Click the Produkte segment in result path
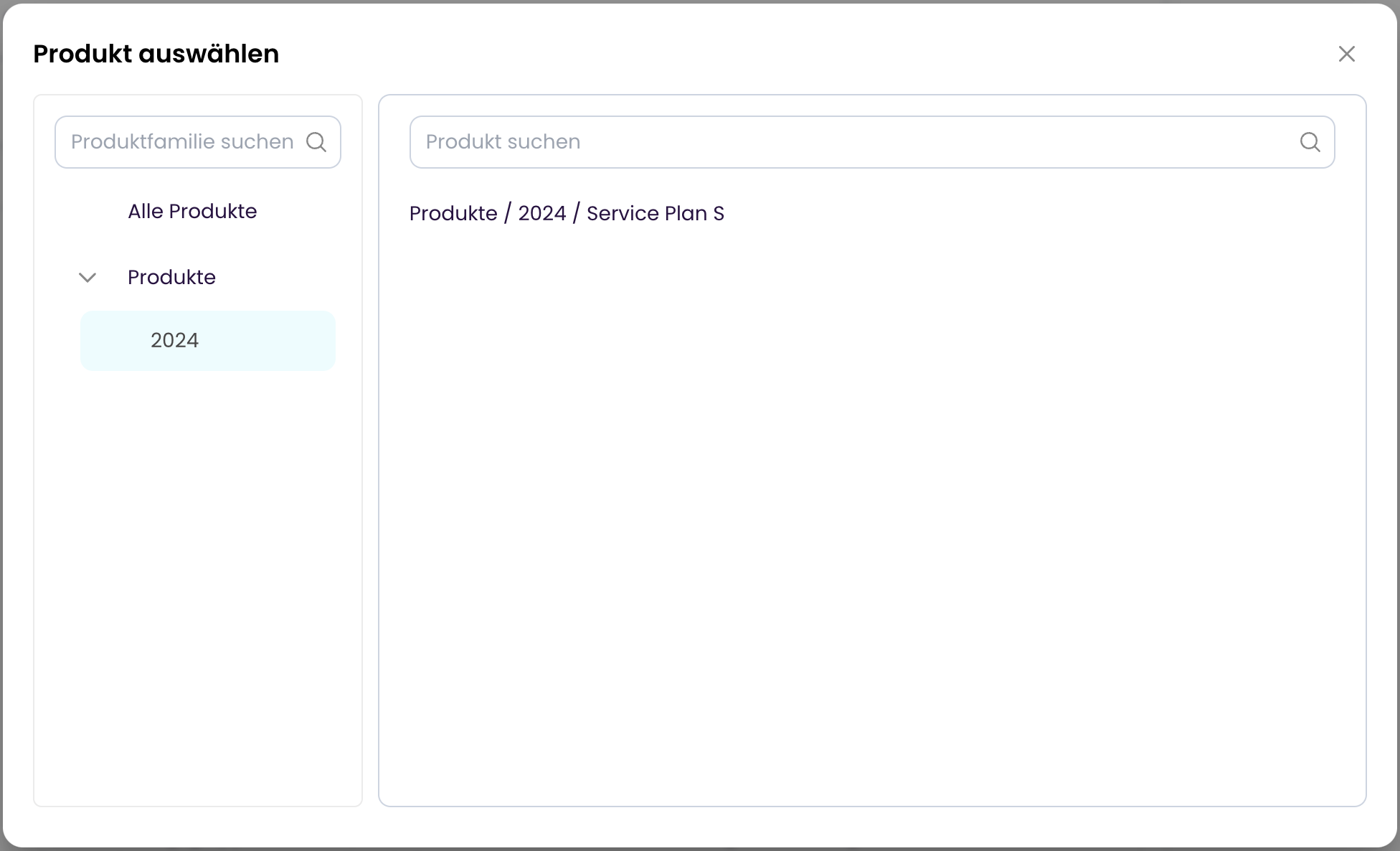This screenshot has height=851, width=1400. tap(453, 214)
